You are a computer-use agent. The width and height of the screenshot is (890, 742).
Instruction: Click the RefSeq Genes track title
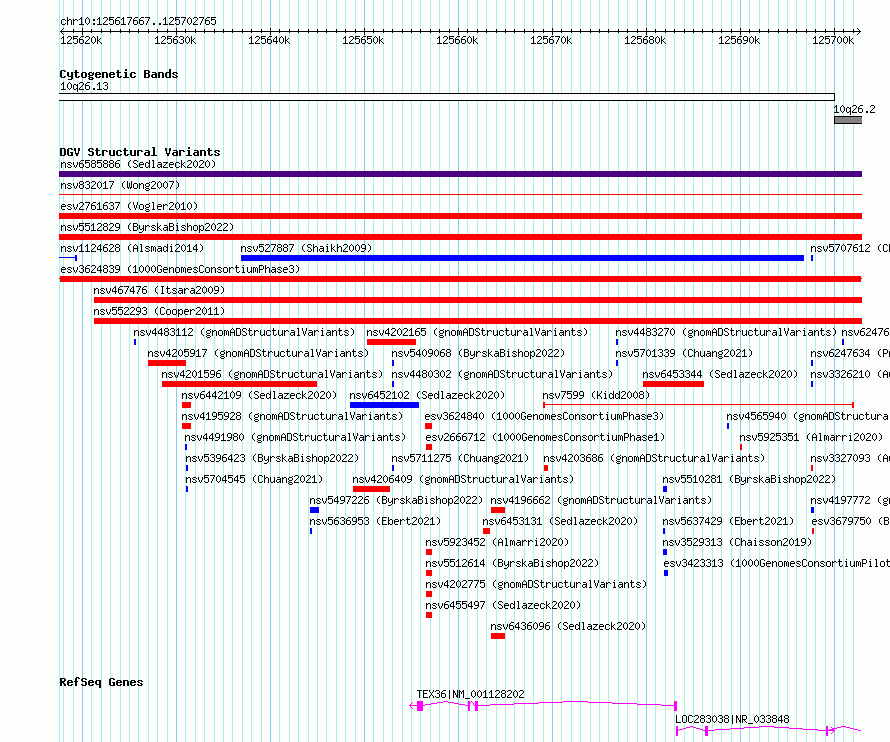pyautogui.click(x=101, y=682)
